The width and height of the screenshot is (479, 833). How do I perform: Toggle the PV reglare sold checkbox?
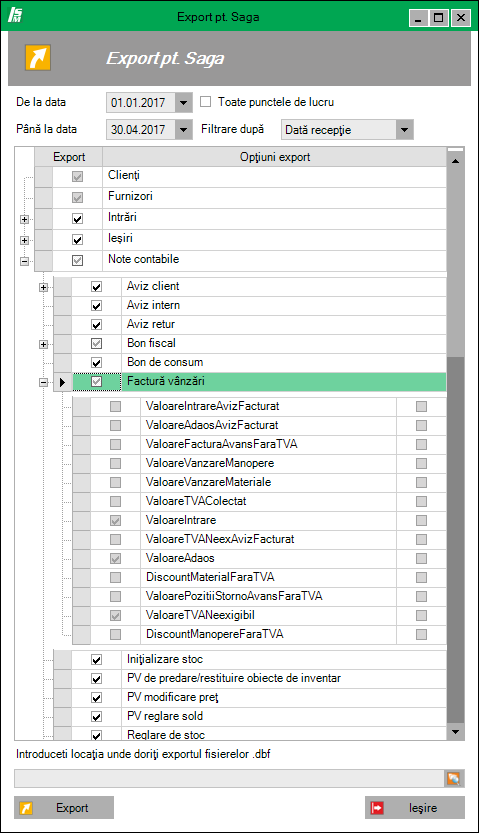click(96, 717)
